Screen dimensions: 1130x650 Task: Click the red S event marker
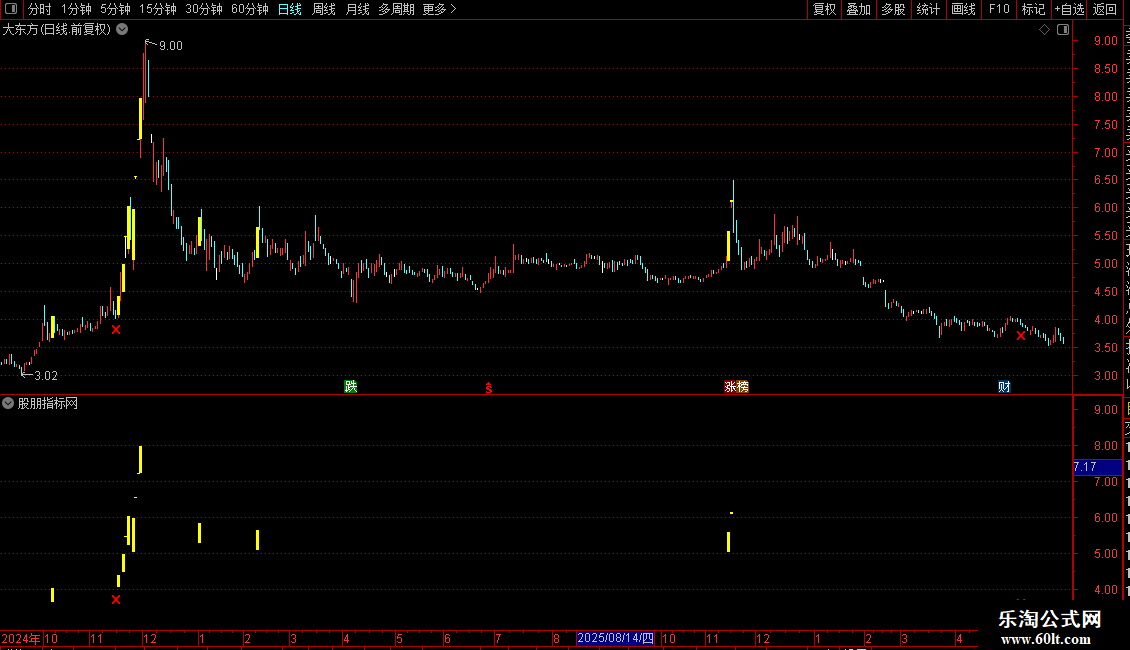(x=489, y=388)
